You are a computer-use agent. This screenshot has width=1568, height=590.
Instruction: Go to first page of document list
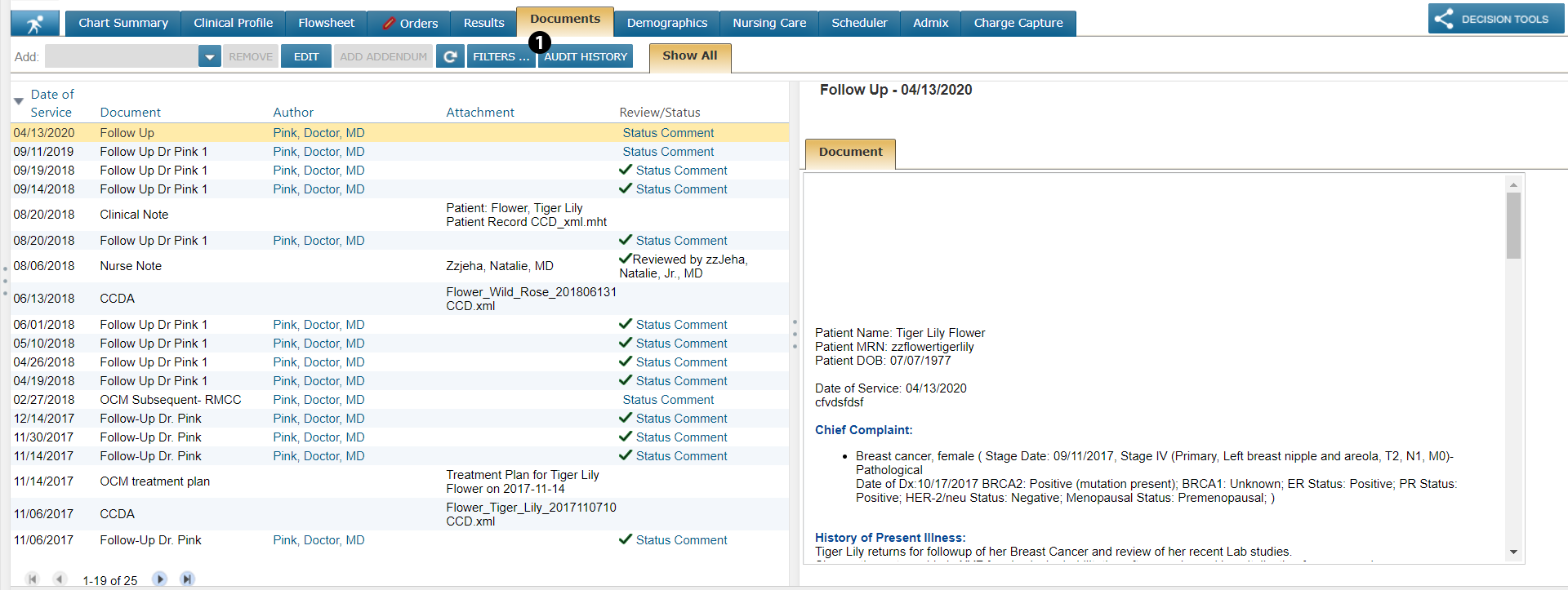coord(33,579)
